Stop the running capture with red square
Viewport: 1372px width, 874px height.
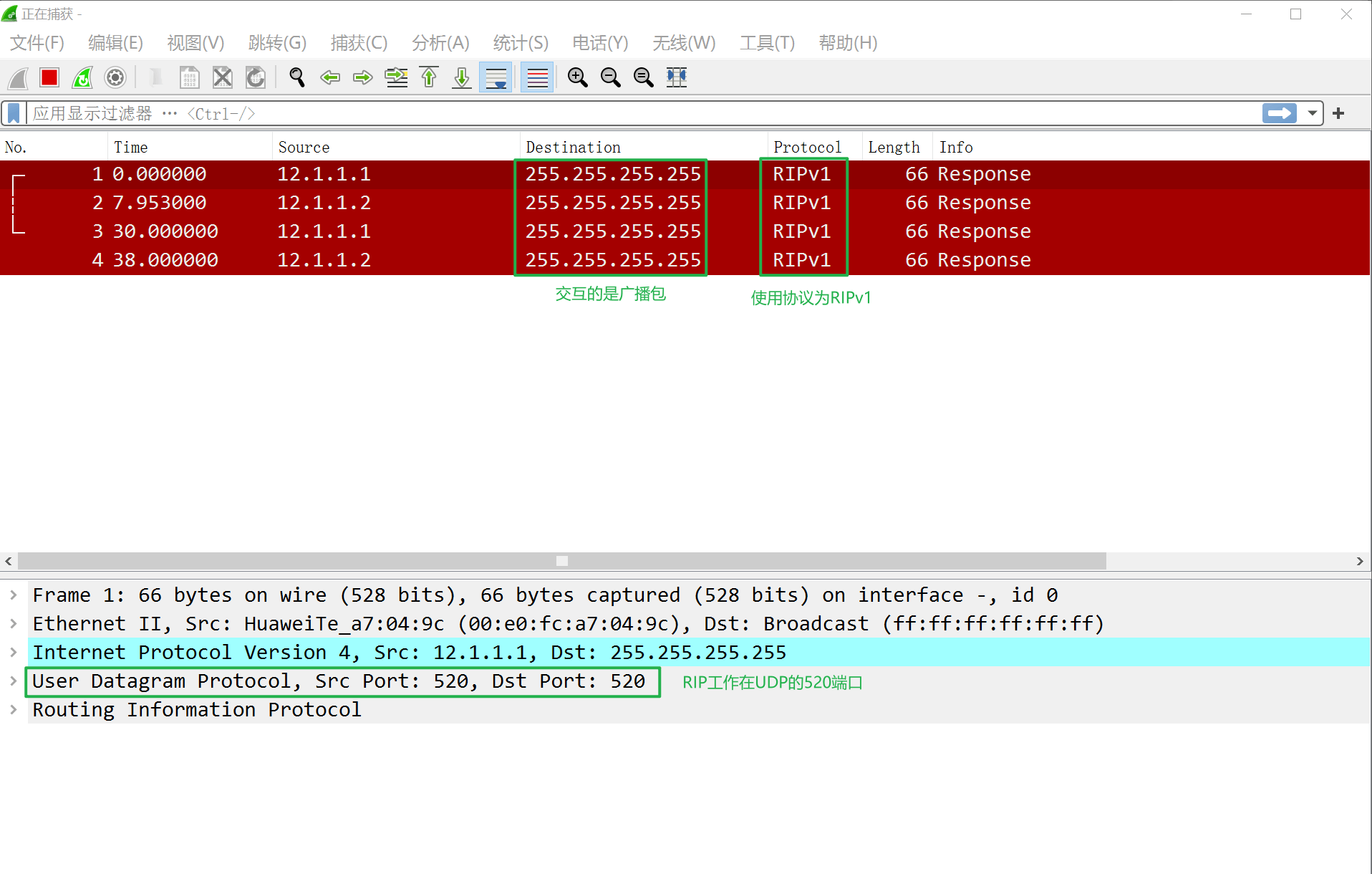coord(49,77)
